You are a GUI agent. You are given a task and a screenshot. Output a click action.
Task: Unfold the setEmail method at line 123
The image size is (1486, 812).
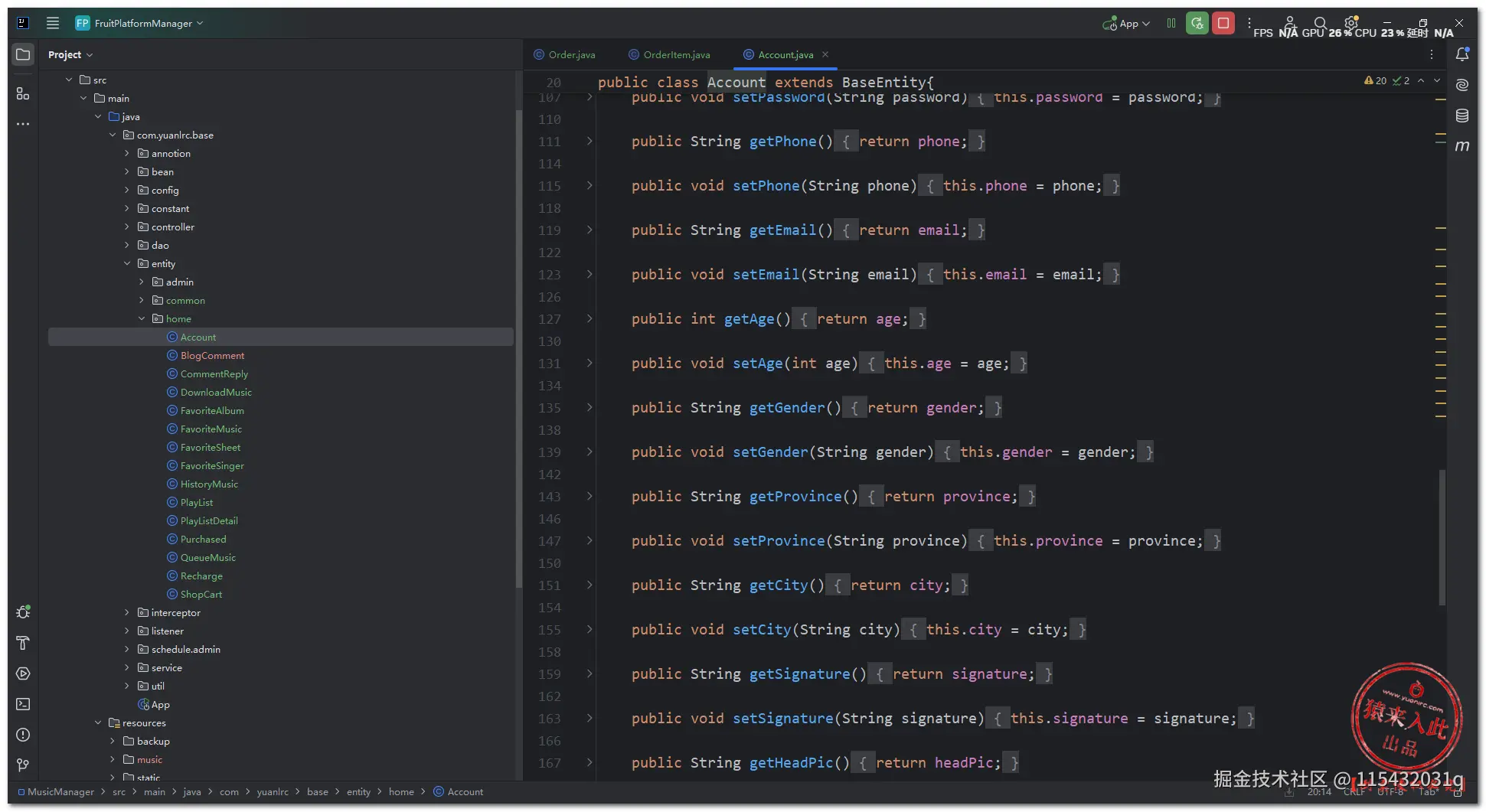(x=590, y=274)
